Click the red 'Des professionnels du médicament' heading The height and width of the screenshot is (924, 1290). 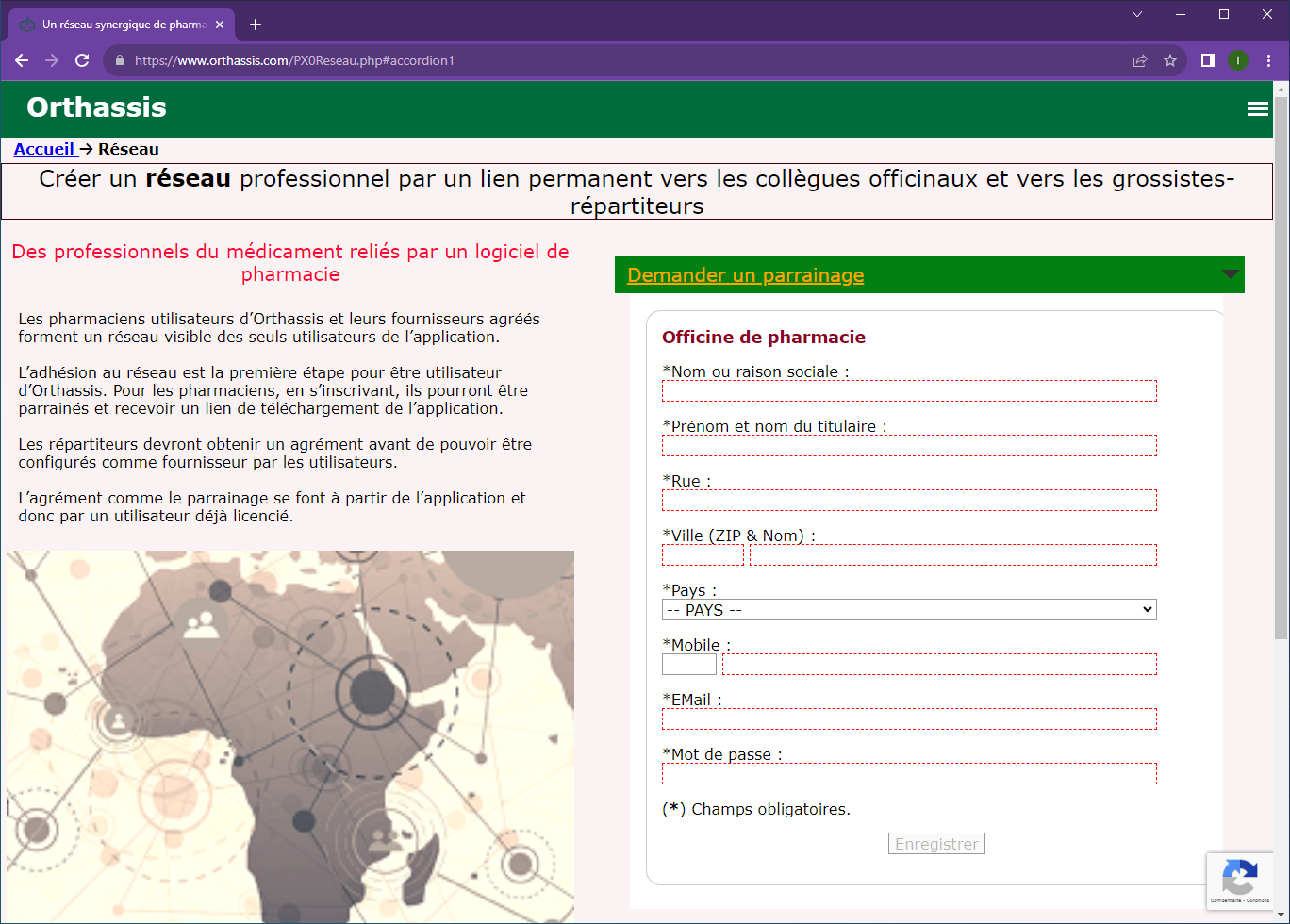point(290,263)
